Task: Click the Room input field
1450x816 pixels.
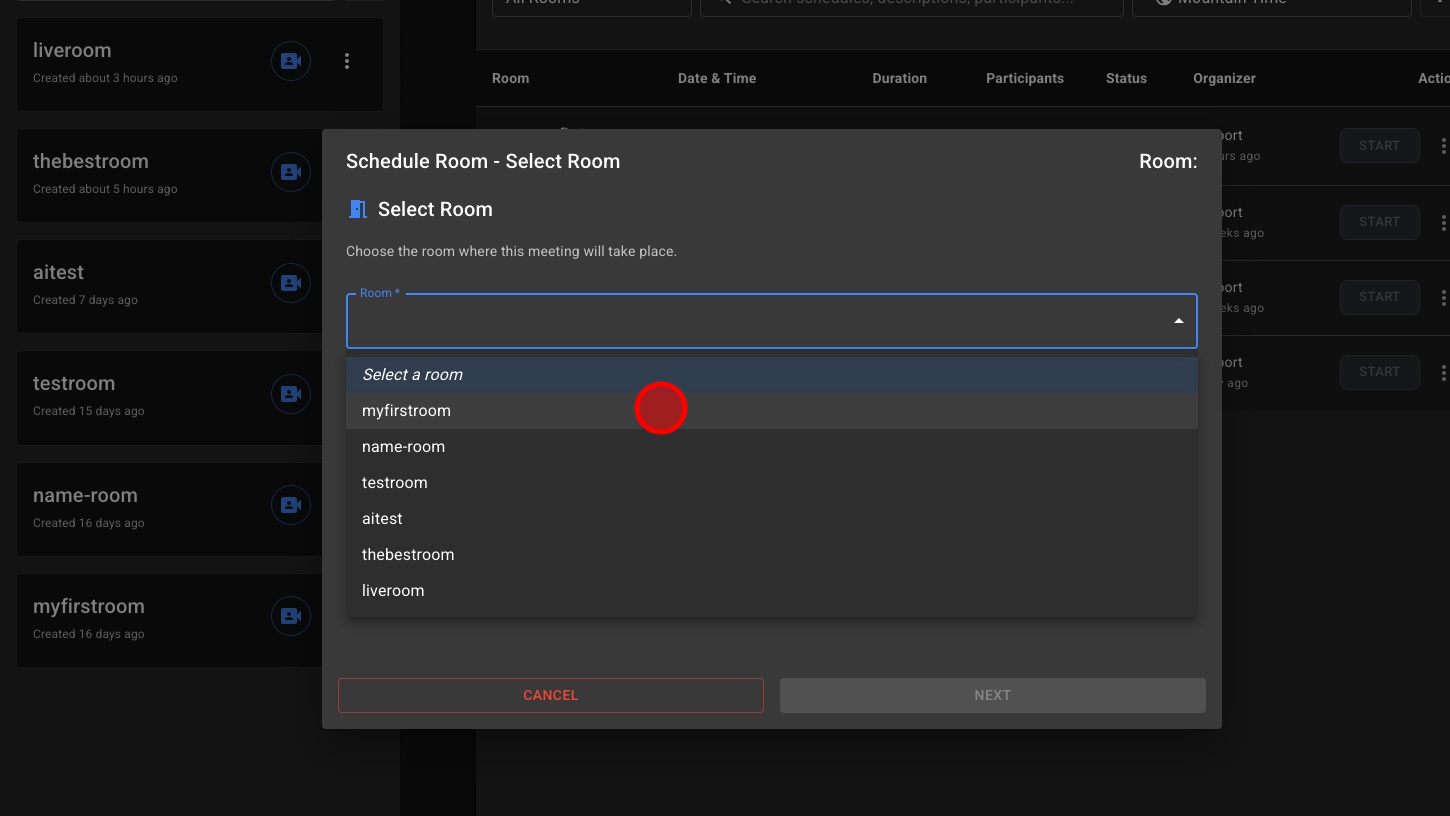Action: click(x=750, y=322)
